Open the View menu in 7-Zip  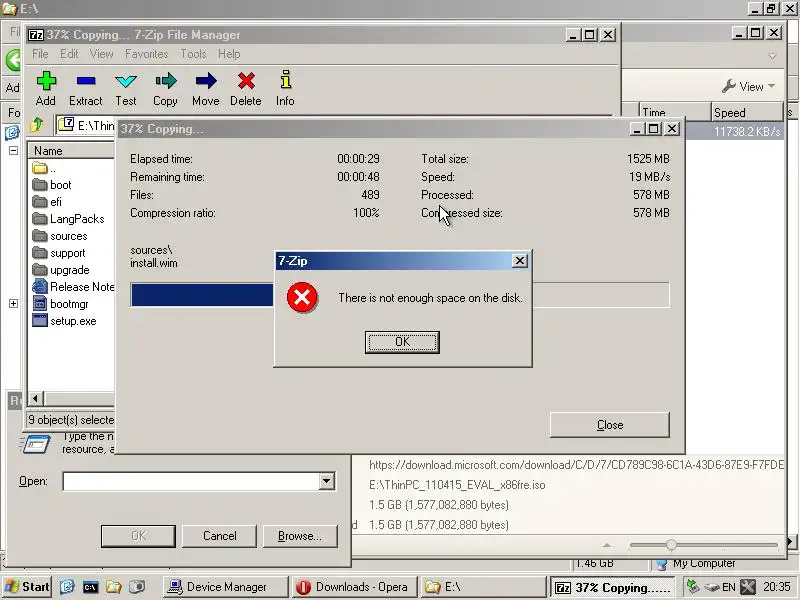pos(102,54)
